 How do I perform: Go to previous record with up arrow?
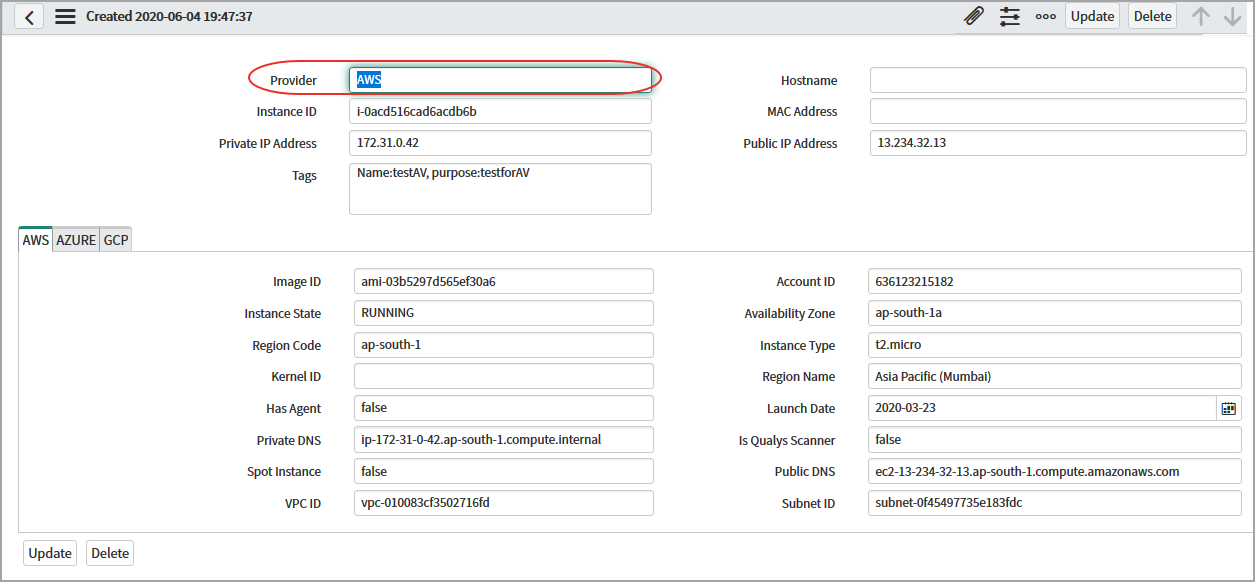click(1201, 16)
